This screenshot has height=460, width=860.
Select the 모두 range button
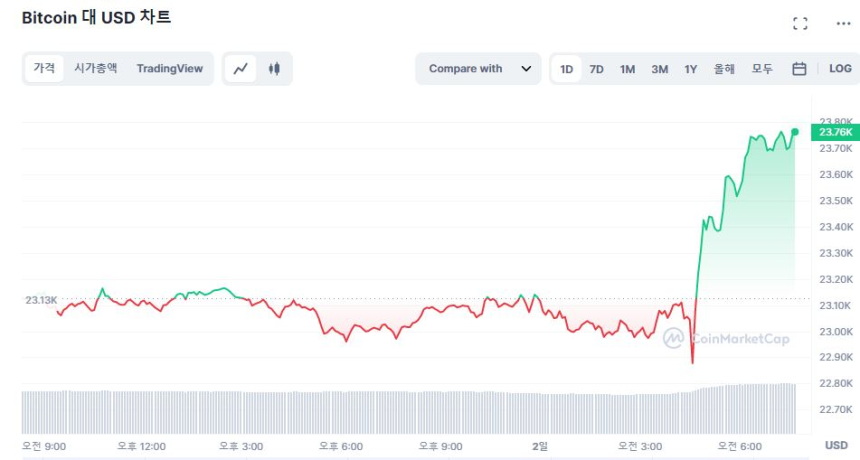point(762,69)
